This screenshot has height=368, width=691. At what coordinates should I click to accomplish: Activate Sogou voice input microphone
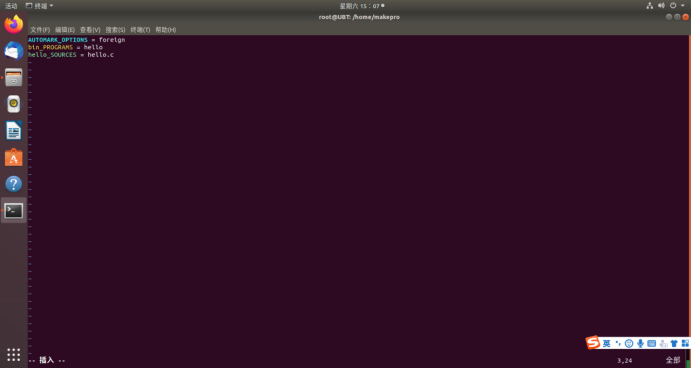640,344
